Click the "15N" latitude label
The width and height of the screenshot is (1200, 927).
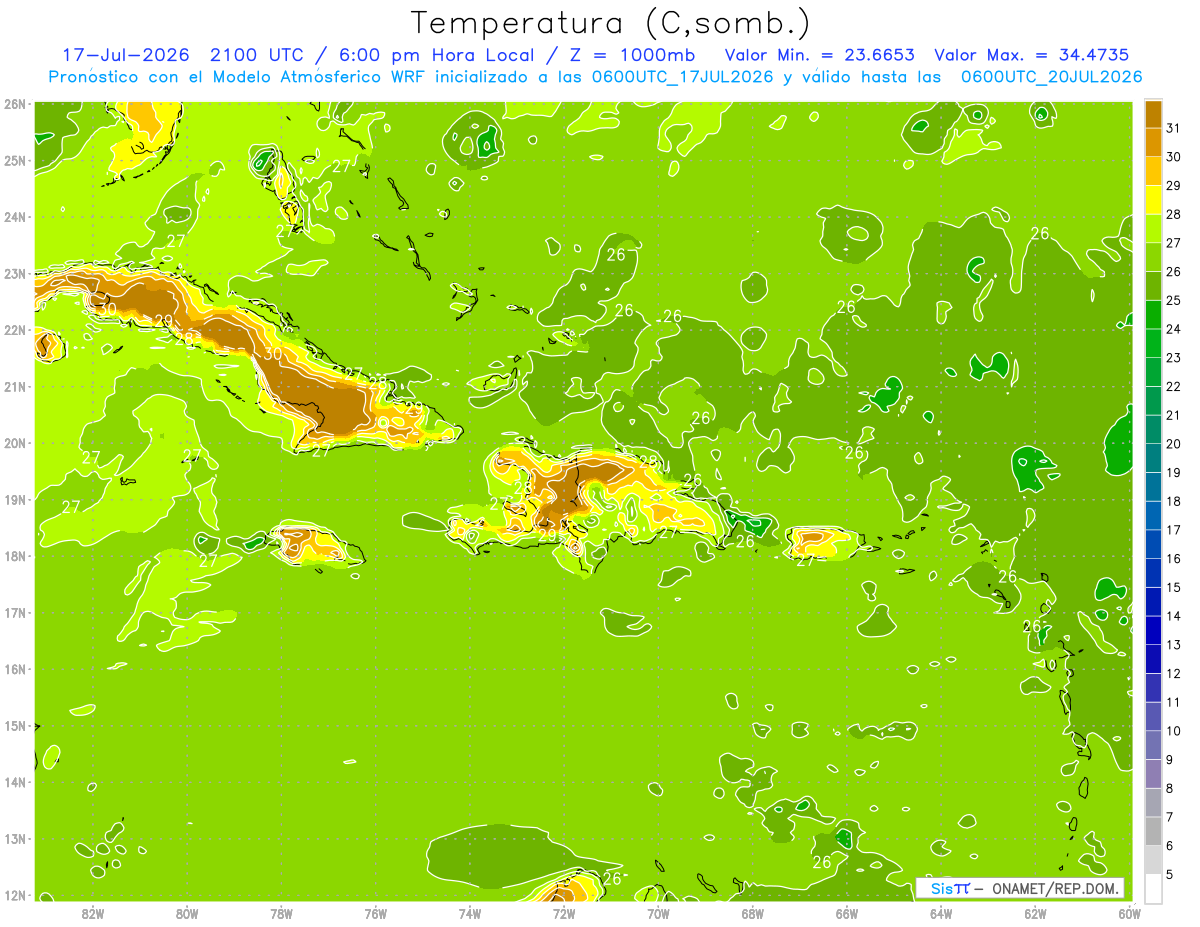[x=16, y=725]
